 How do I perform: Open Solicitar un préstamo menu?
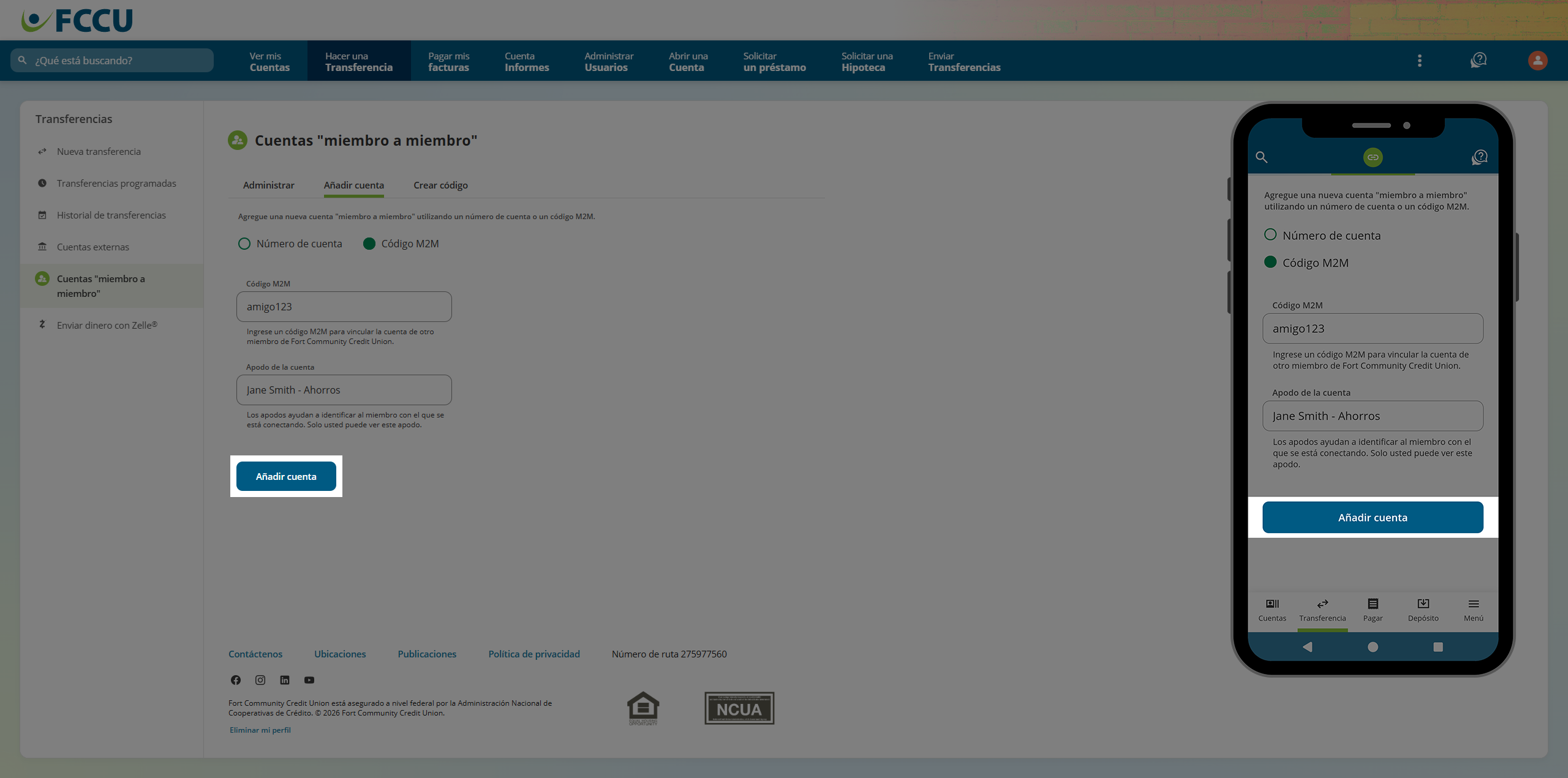point(775,61)
